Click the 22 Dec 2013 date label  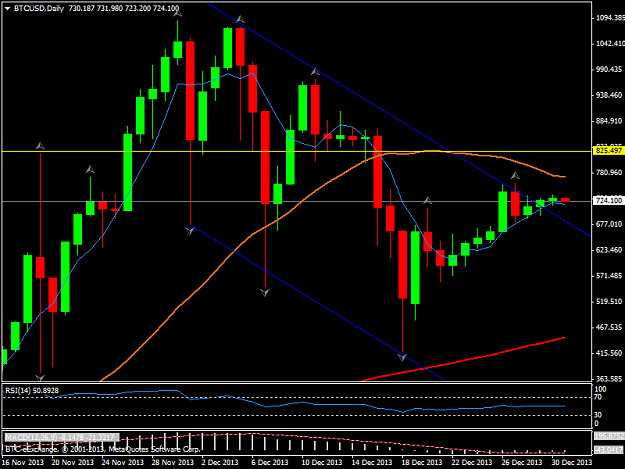pos(472,462)
